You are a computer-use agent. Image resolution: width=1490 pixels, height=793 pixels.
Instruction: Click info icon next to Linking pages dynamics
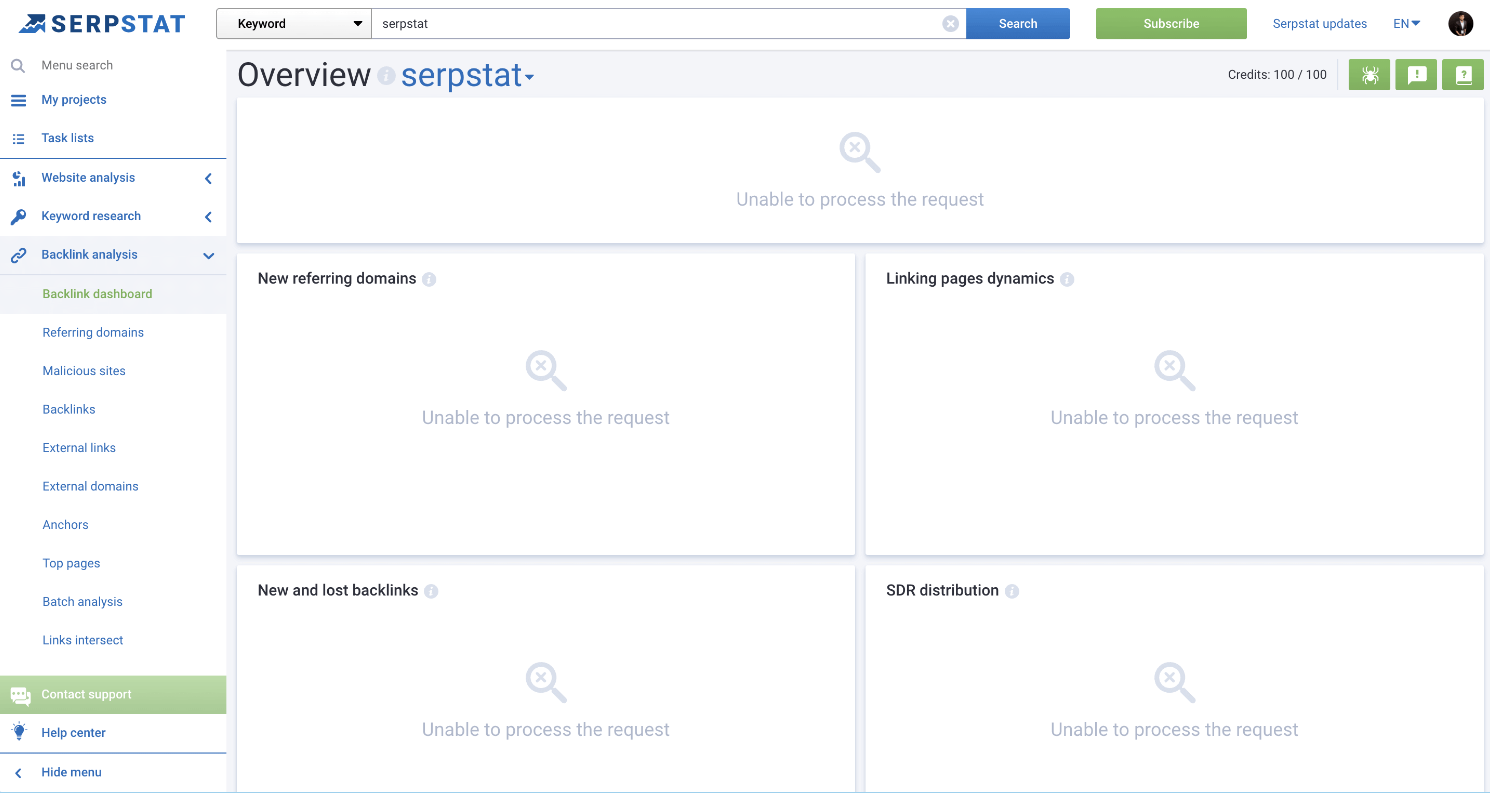click(x=1067, y=280)
